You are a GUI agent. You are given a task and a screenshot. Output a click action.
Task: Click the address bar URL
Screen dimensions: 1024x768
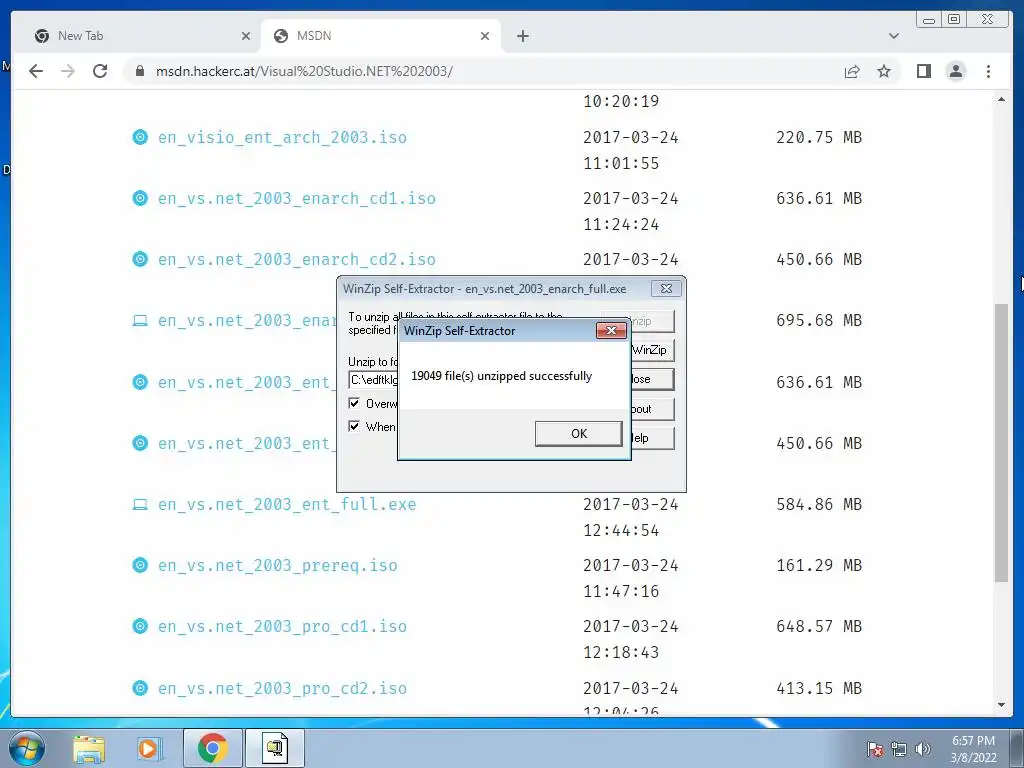304,71
